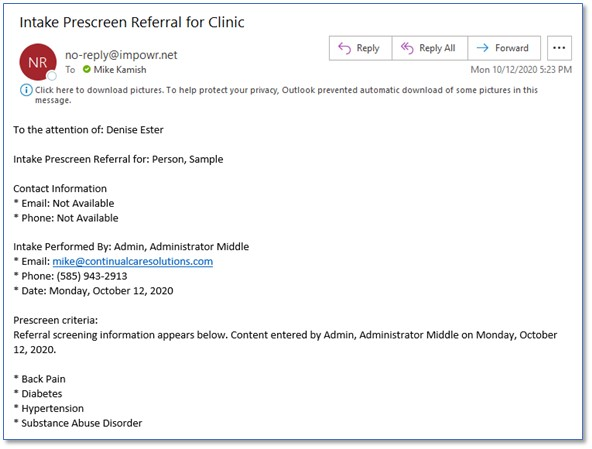Open the more actions ellipsis menu
This screenshot has height=449, width=592.
click(559, 48)
